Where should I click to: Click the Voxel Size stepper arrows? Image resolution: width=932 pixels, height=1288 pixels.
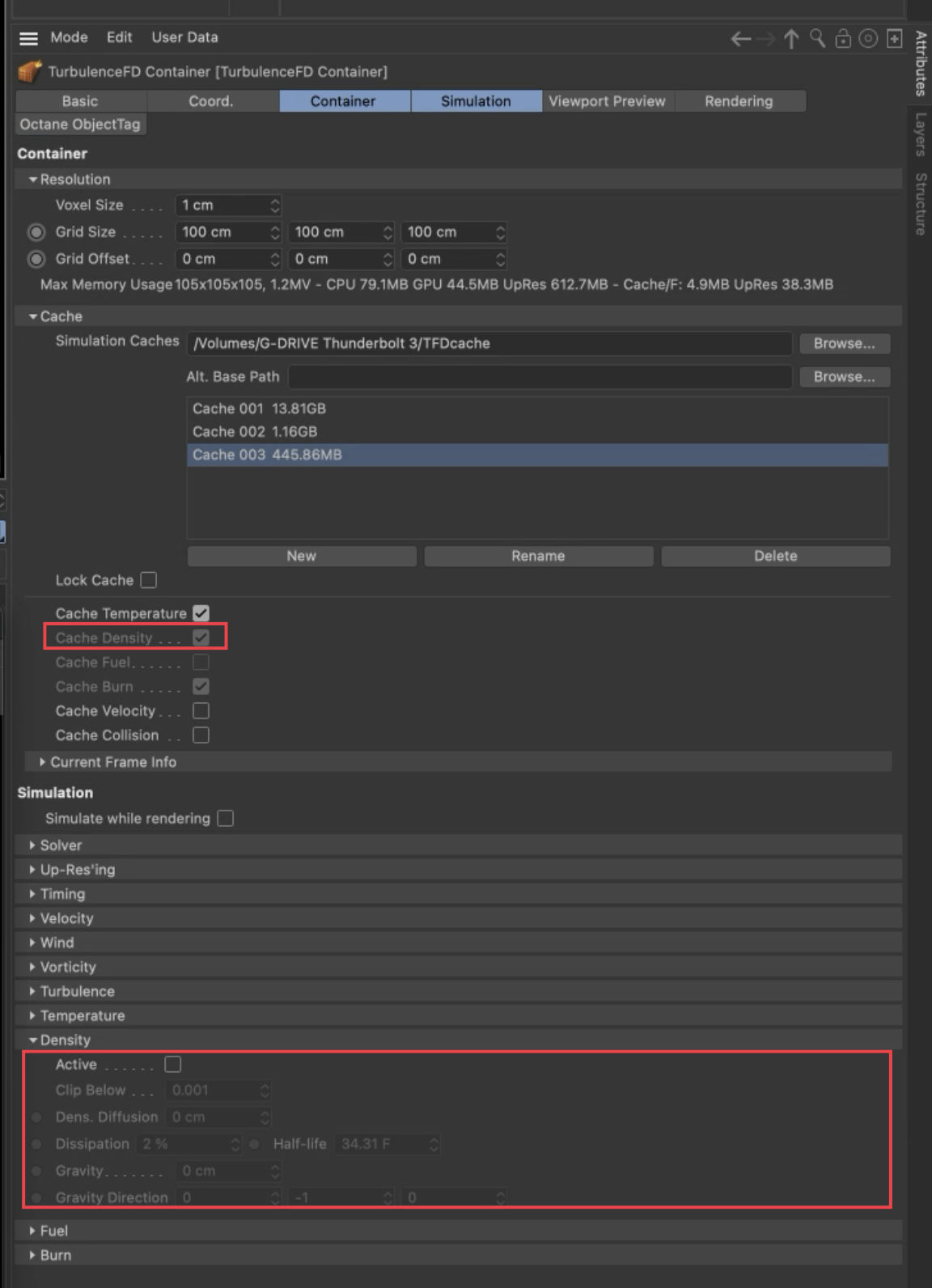pos(275,205)
